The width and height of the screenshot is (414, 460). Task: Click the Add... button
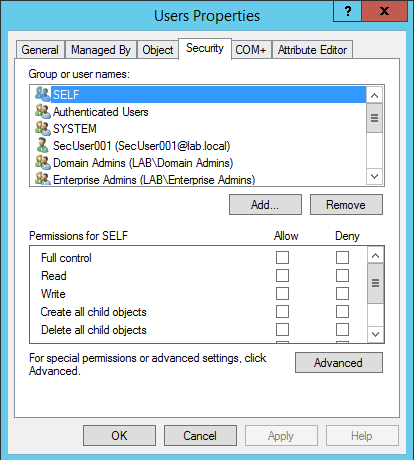click(265, 205)
